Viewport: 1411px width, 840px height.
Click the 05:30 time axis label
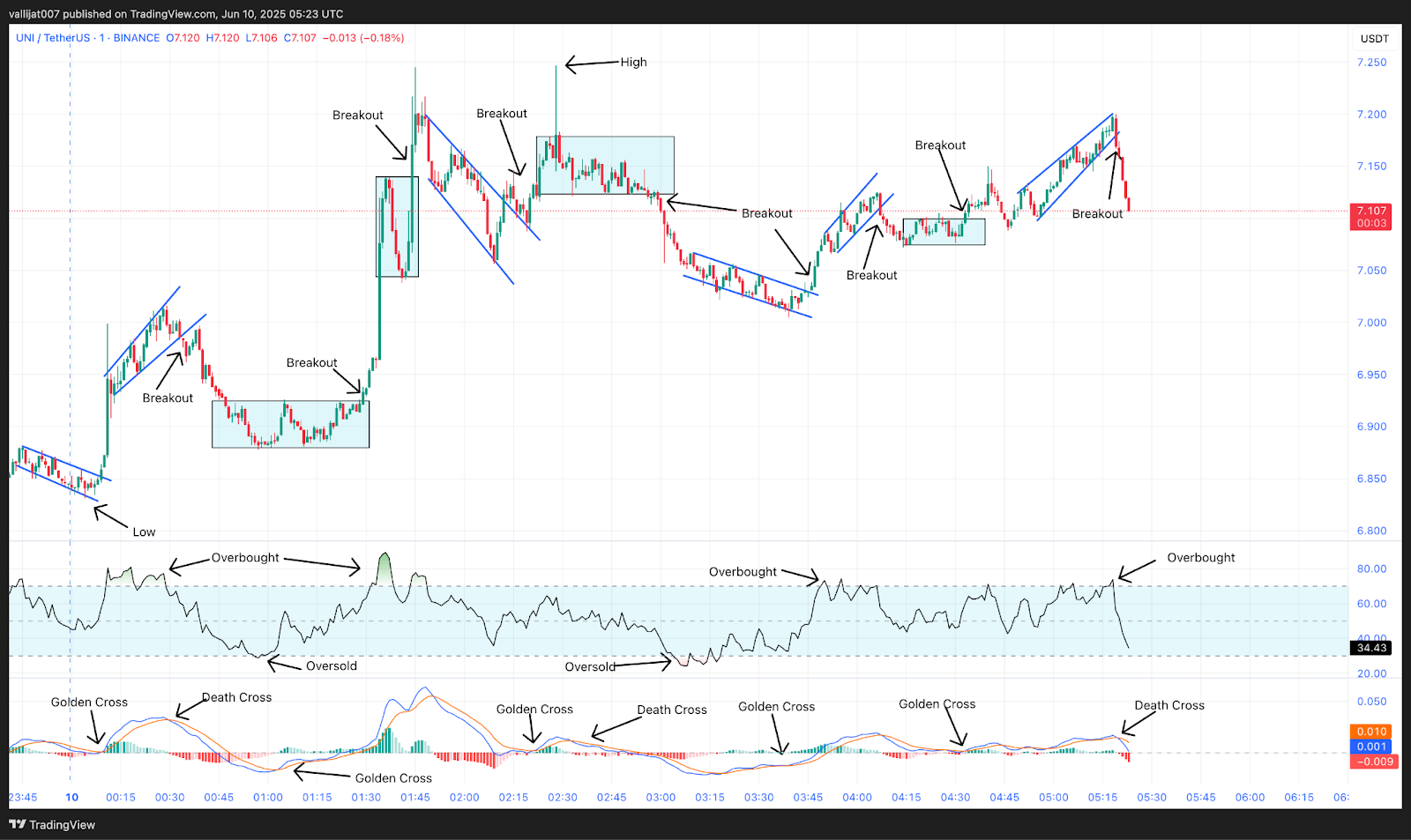point(1152,798)
